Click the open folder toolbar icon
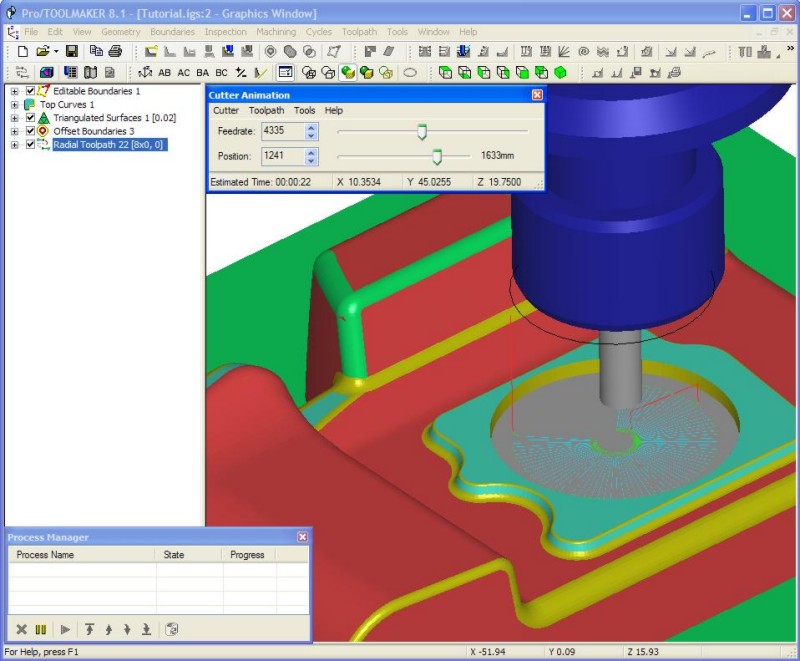The width and height of the screenshot is (800, 661). (x=43, y=51)
